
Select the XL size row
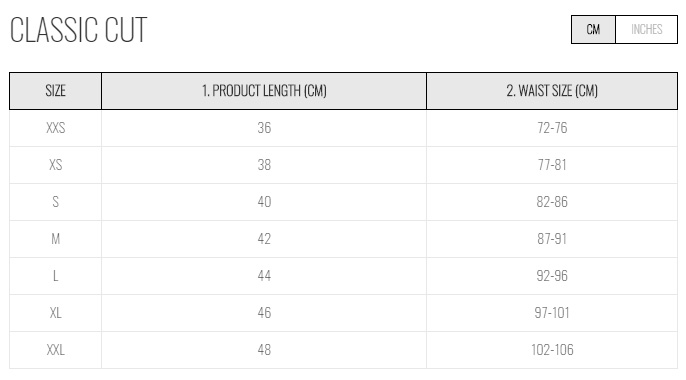(x=343, y=313)
